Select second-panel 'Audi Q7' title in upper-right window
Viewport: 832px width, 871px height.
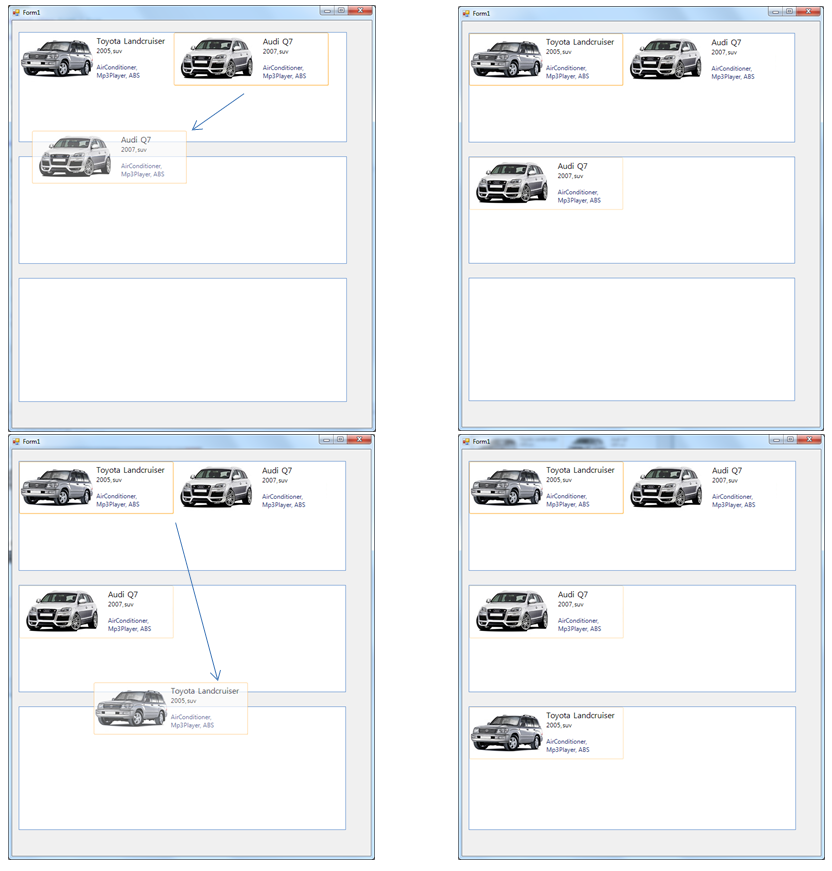pyautogui.click(x=573, y=166)
